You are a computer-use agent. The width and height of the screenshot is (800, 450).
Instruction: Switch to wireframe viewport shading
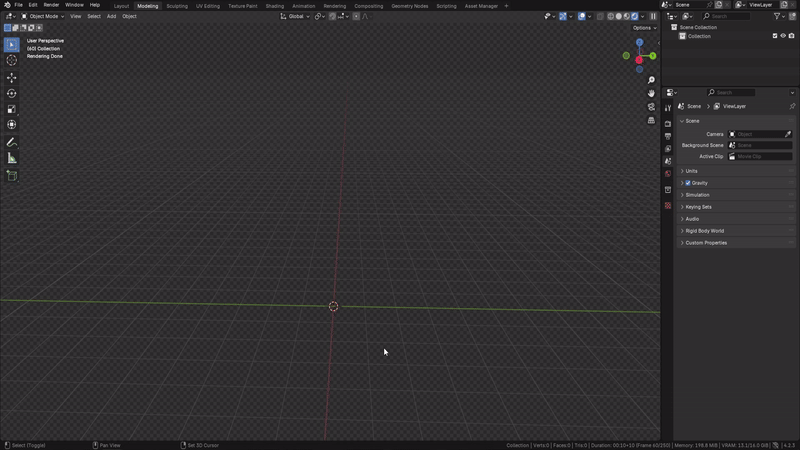pos(611,16)
